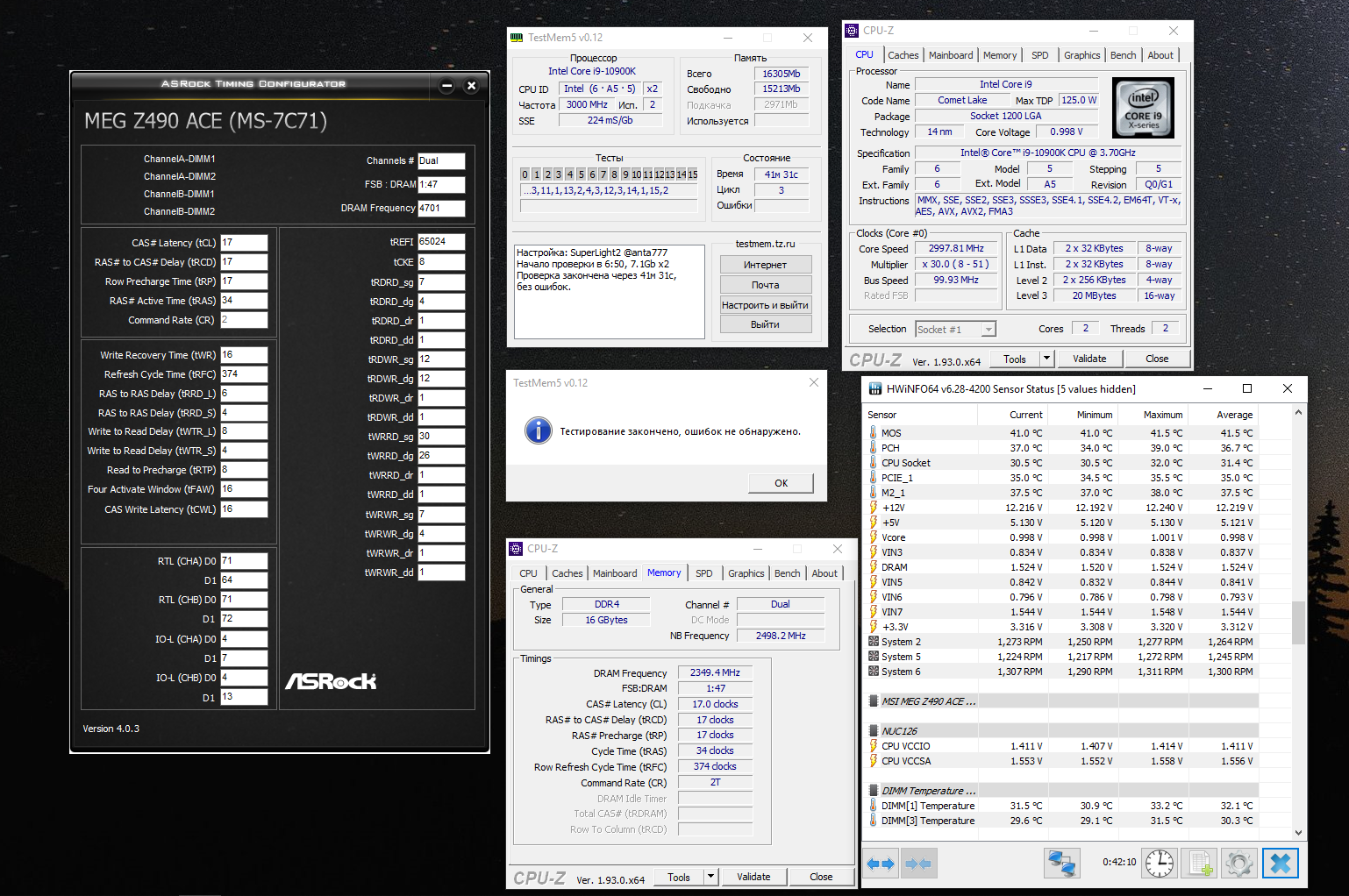
Task: Click Close in the CPU-Z Timings window
Action: [x=821, y=877]
